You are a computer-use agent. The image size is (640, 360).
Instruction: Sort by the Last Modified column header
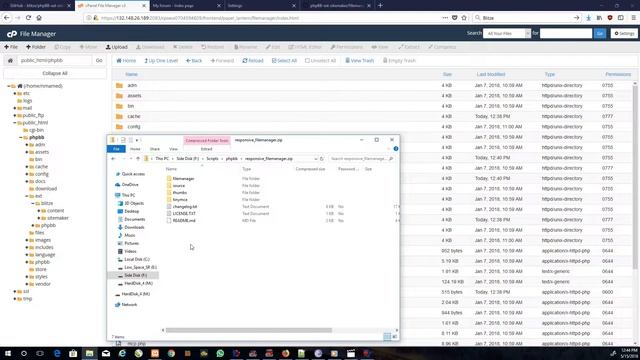tap(491, 74)
